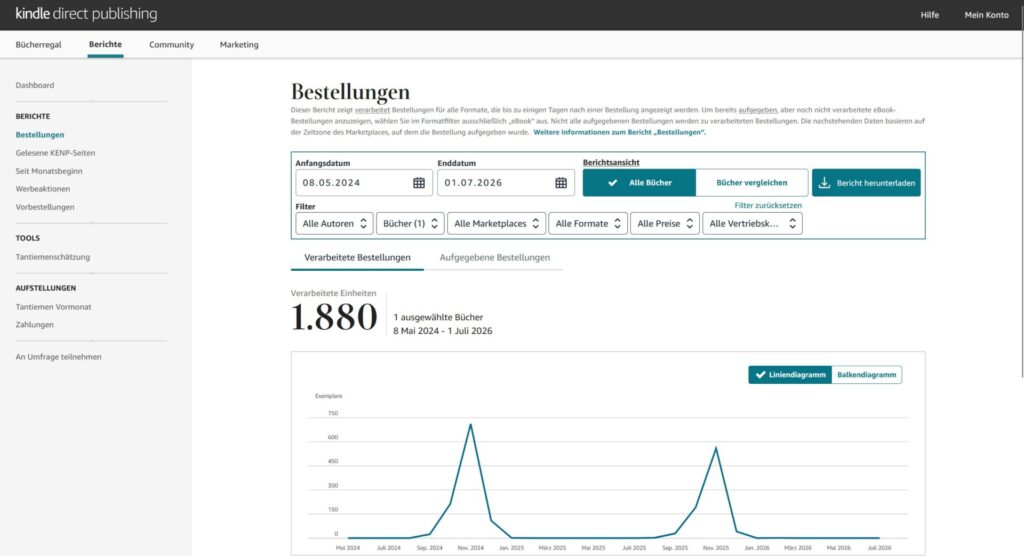
Task: Open the Alle Preise dropdown
Action: coord(665,223)
